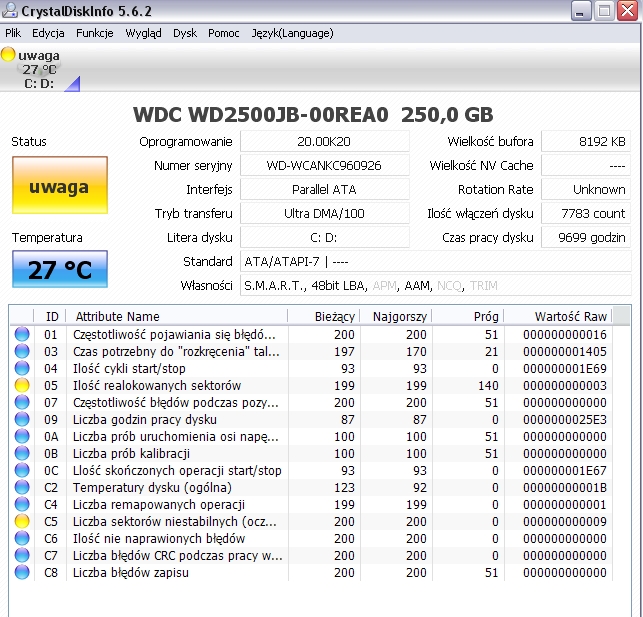The height and width of the screenshot is (617, 643).
Task: Click blue status circle on row 0A
Action: click(22, 437)
